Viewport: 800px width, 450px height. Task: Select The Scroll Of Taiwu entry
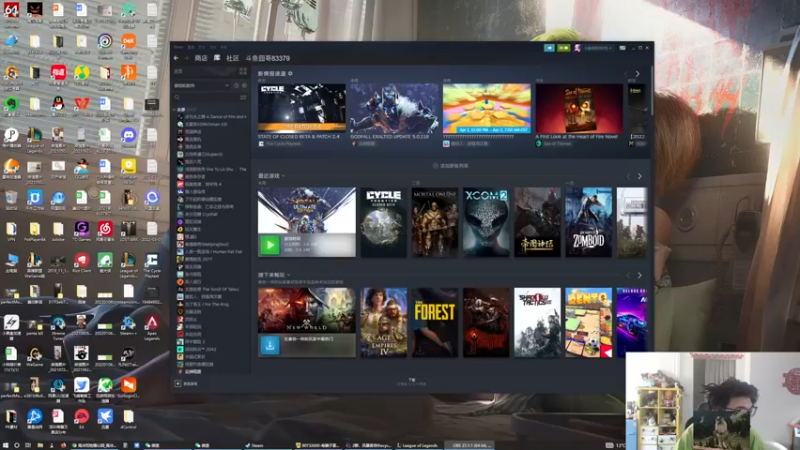coord(208,289)
